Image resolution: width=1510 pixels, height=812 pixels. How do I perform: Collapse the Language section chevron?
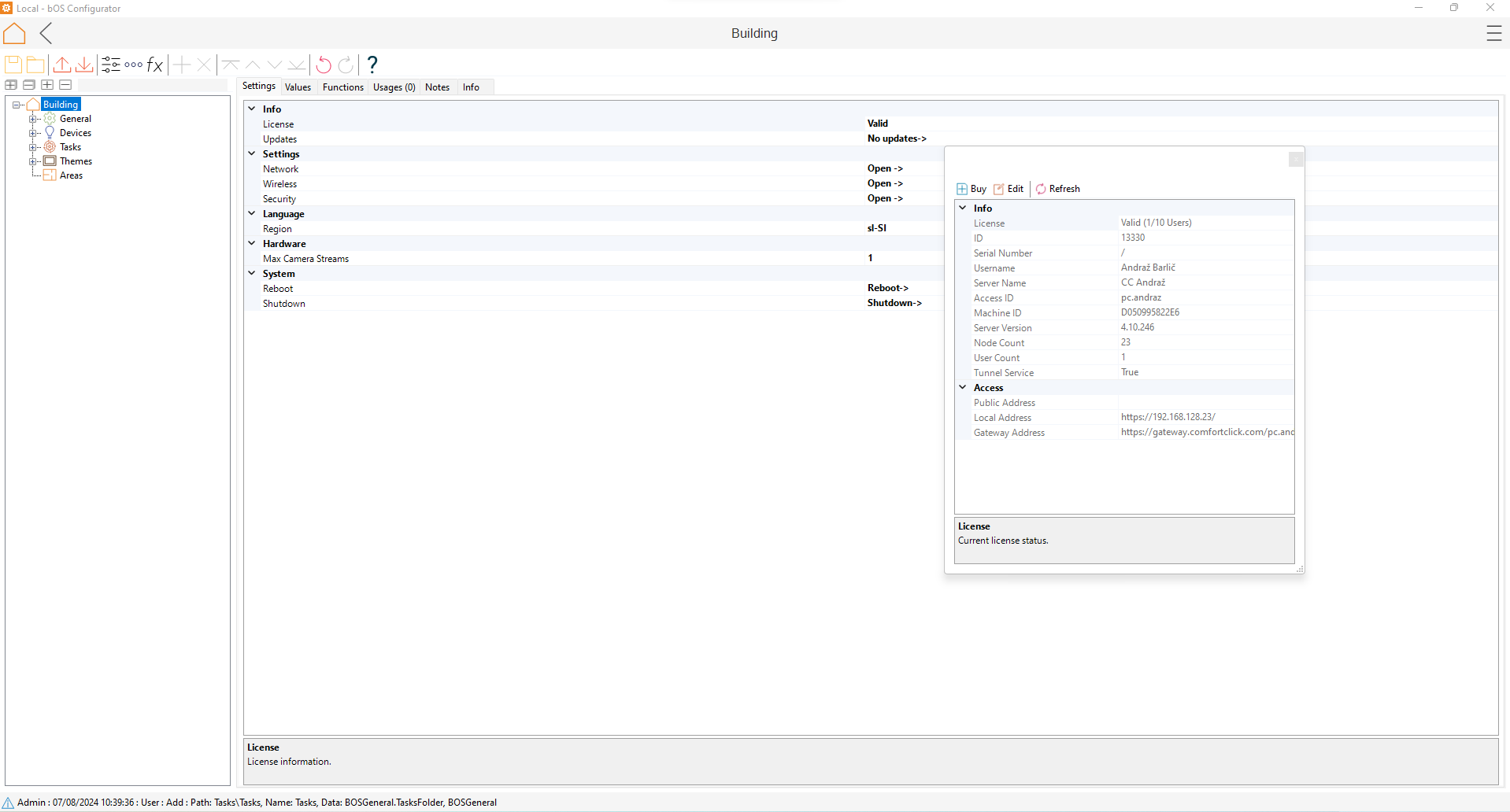[252, 213]
